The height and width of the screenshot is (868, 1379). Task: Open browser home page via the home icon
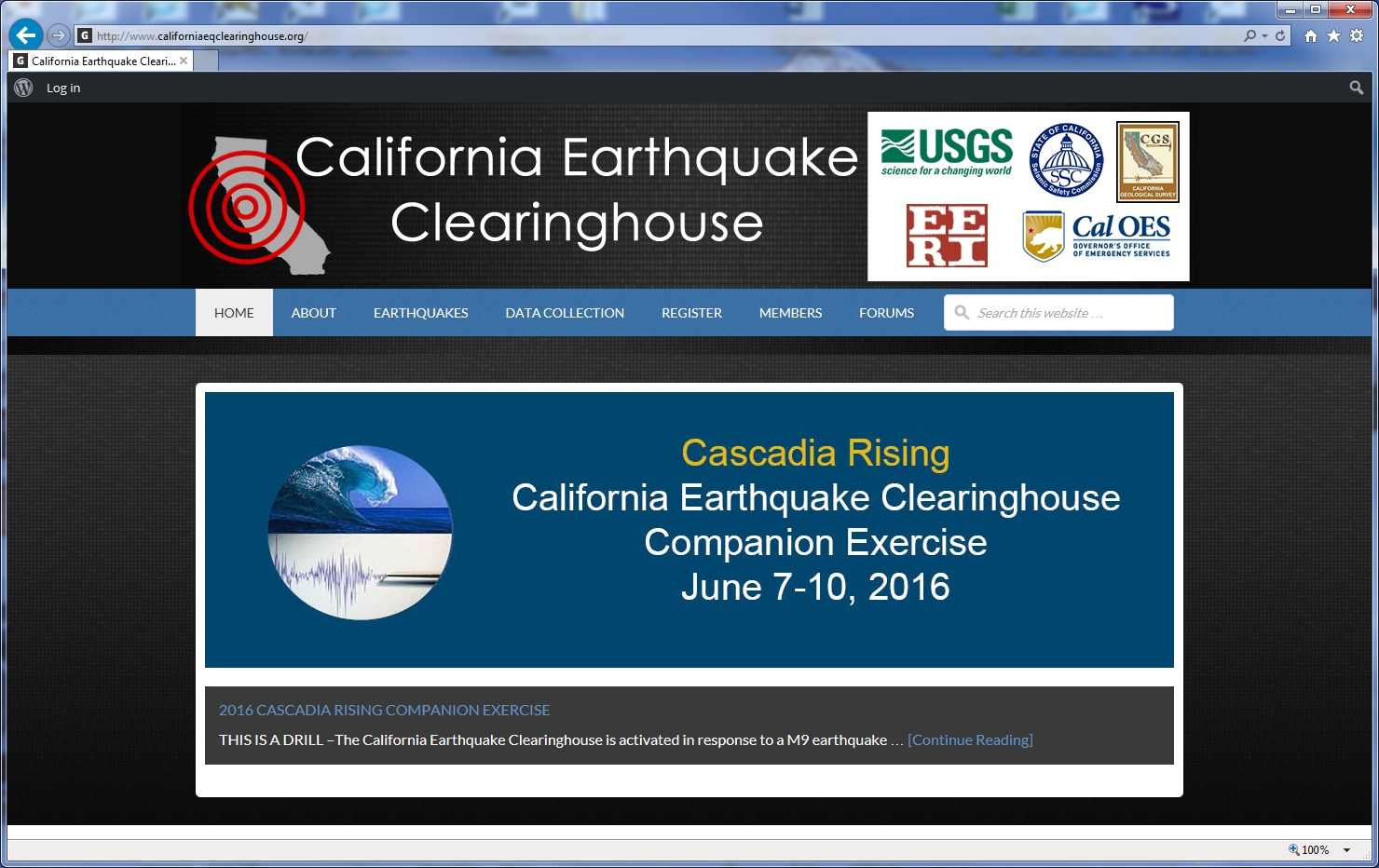[x=1311, y=35]
